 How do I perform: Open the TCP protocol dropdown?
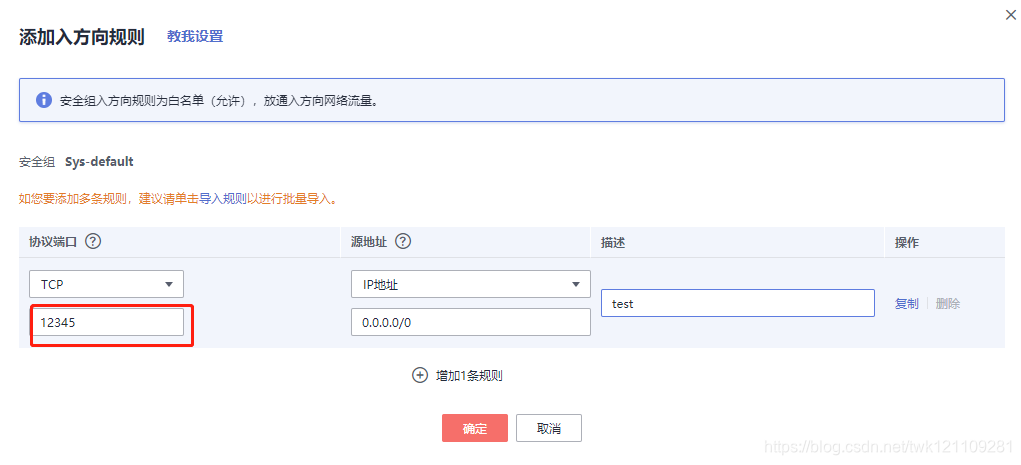pos(107,284)
